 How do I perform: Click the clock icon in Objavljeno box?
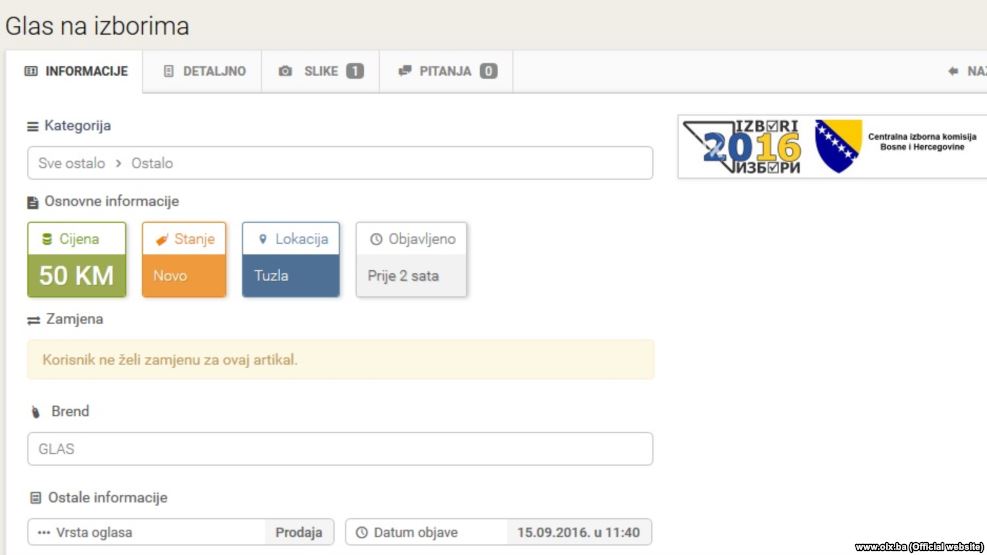[x=376, y=239]
